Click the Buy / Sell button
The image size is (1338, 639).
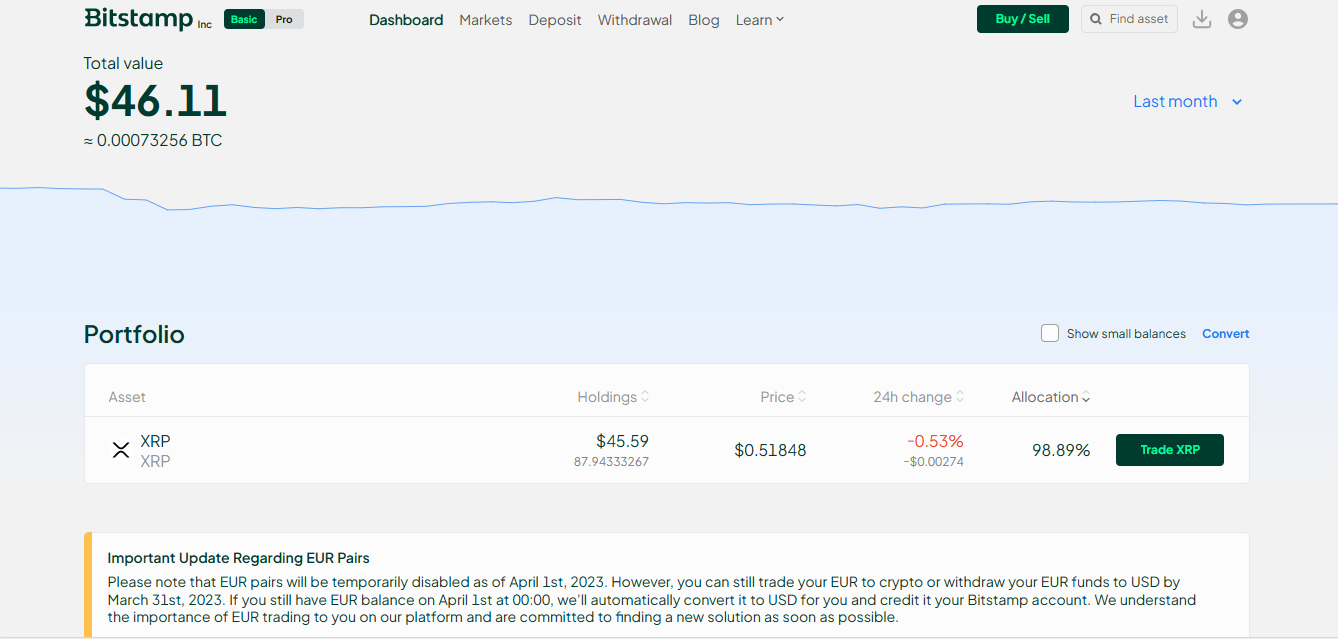click(x=1023, y=19)
